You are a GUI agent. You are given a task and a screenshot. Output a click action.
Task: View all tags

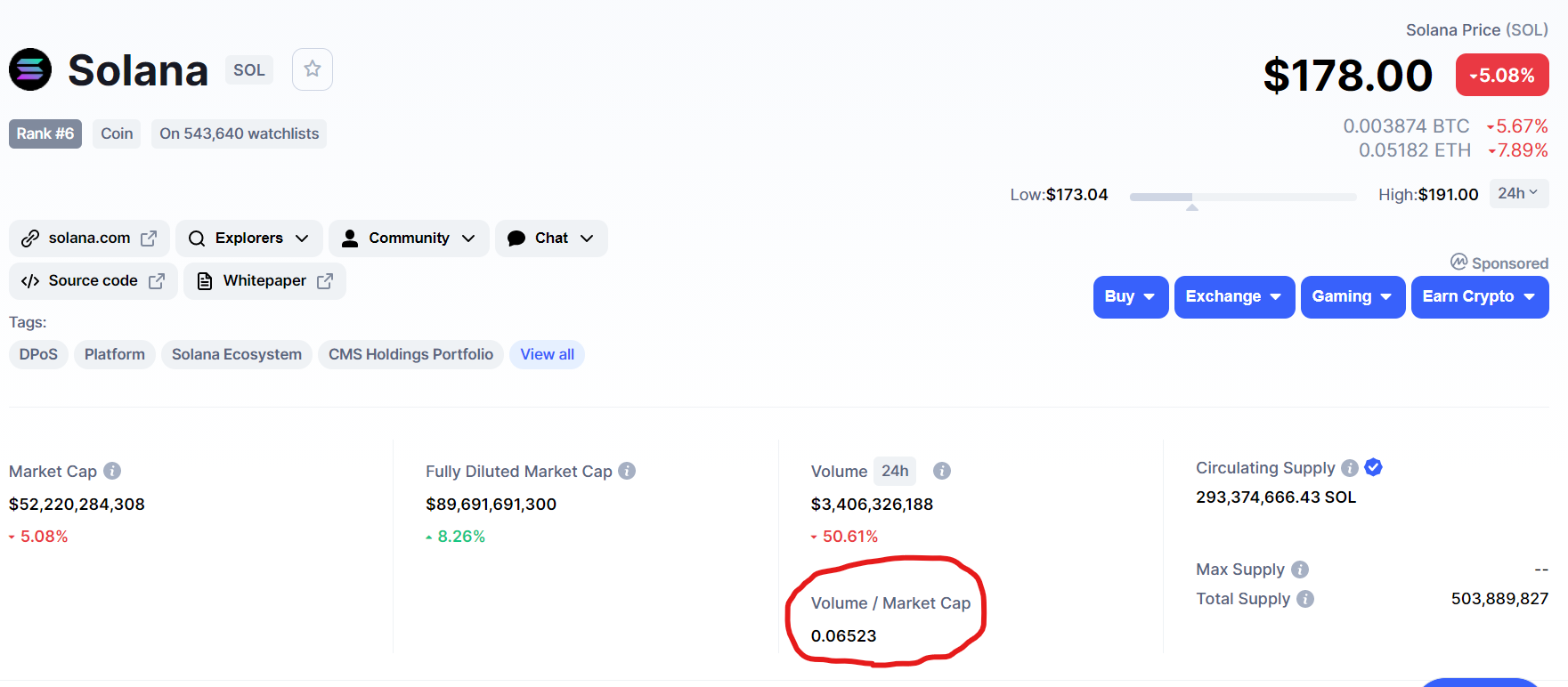[547, 354]
